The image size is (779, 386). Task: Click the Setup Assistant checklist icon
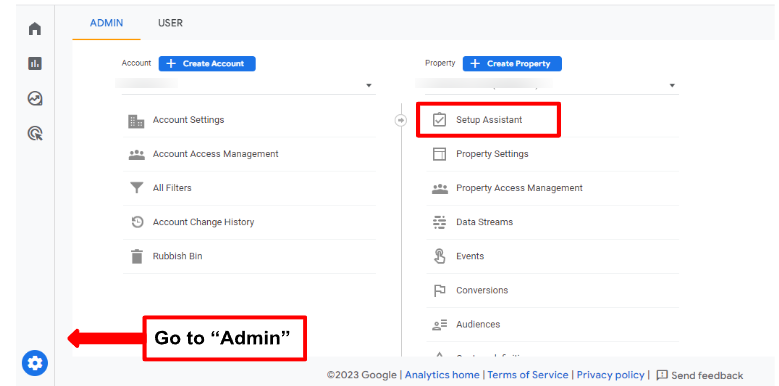click(x=439, y=120)
